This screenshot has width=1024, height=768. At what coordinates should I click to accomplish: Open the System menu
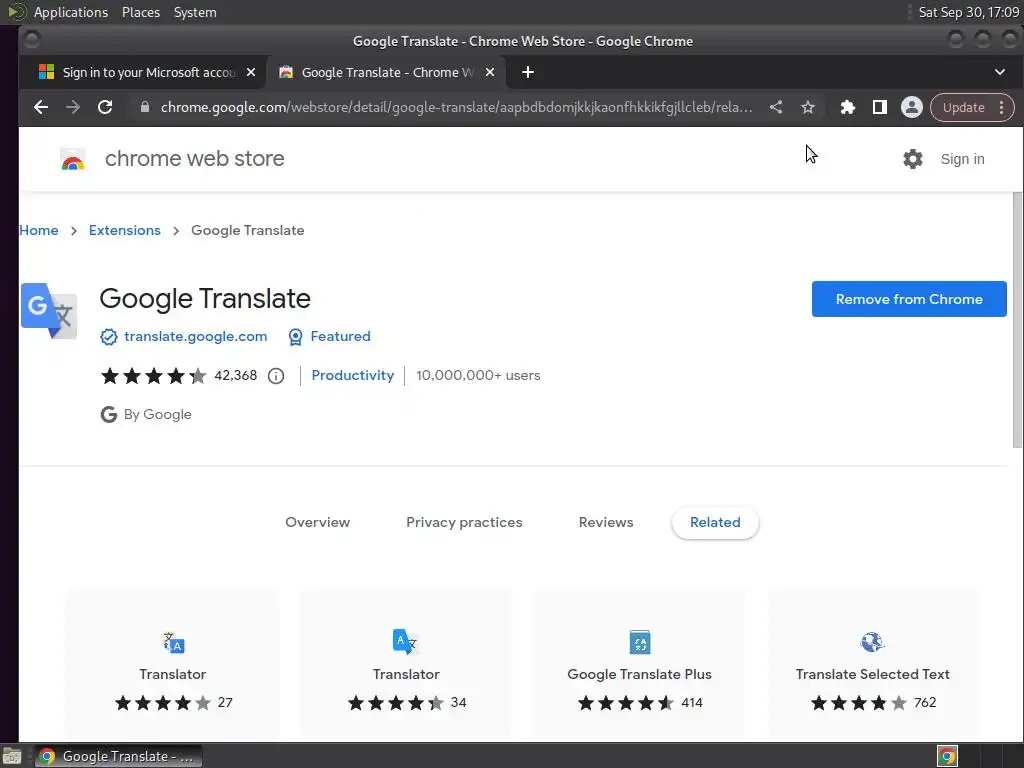click(195, 12)
